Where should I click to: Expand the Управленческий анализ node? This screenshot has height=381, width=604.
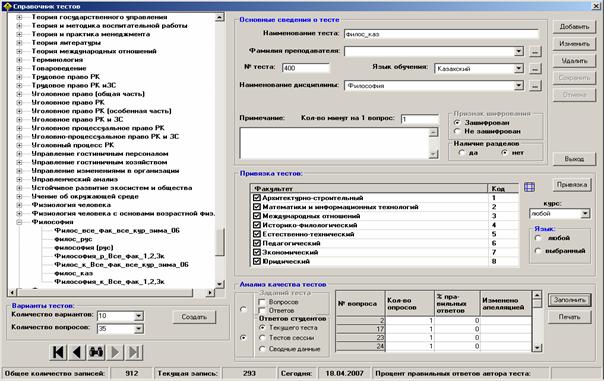pyautogui.click(x=19, y=179)
